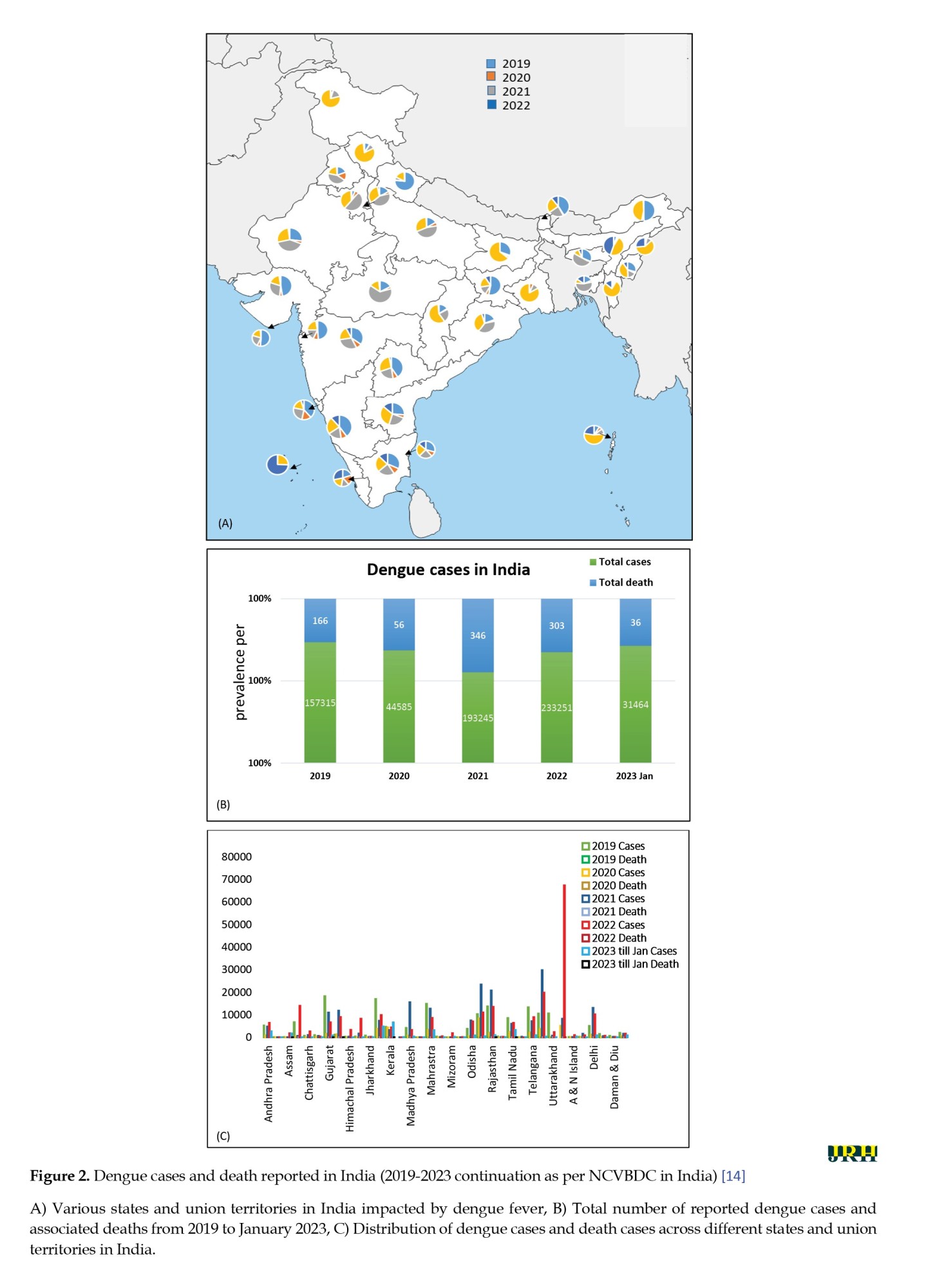The width and height of the screenshot is (926, 1288).
Task: Toggle the 2019 Cases legend box
Action: point(585,846)
